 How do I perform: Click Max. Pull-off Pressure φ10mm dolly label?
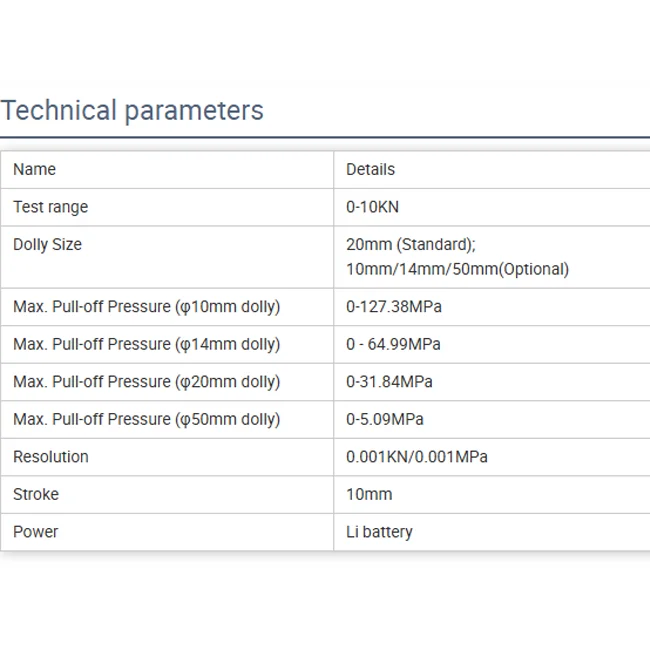point(146,307)
